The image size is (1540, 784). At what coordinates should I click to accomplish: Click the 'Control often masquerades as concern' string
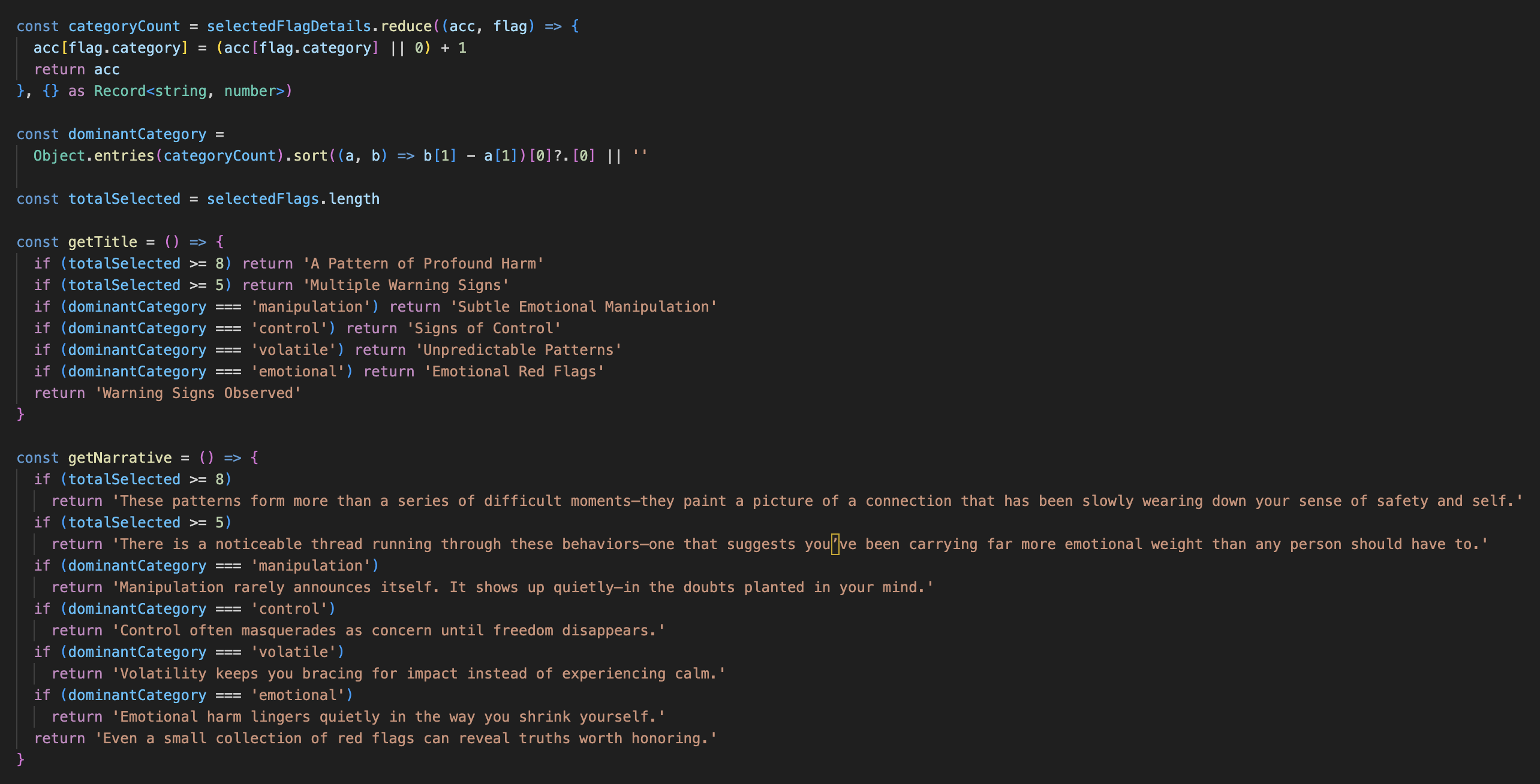click(389, 631)
